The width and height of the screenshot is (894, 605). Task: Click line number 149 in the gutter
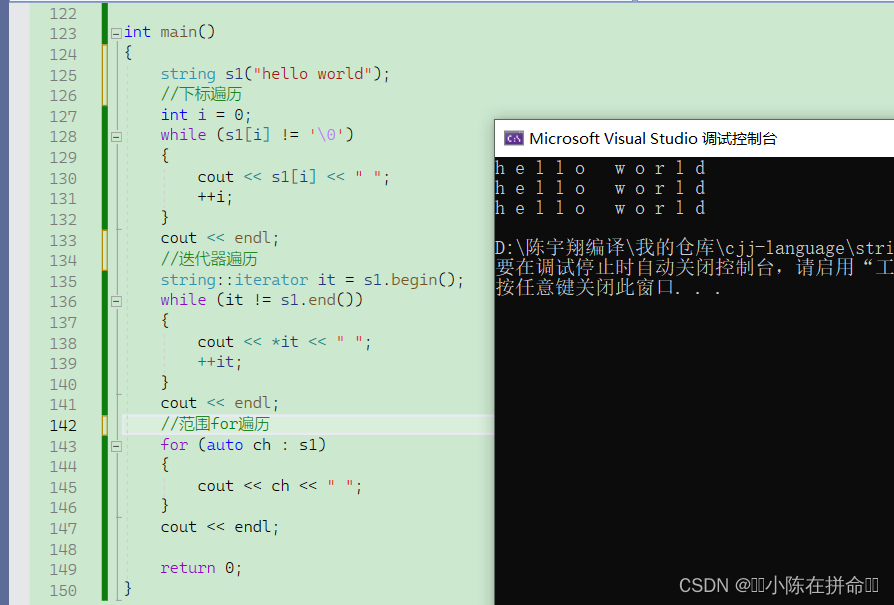[x=63, y=569]
